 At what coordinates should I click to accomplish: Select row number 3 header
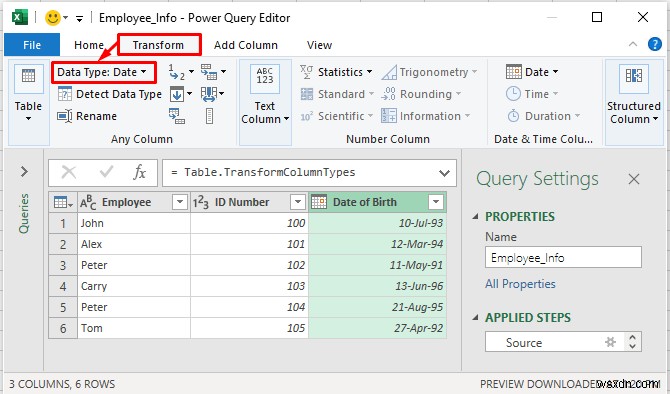[63, 265]
